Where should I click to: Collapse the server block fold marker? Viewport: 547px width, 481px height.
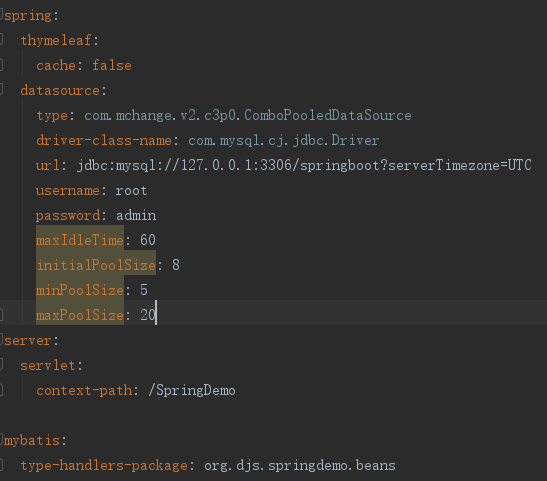1,339
